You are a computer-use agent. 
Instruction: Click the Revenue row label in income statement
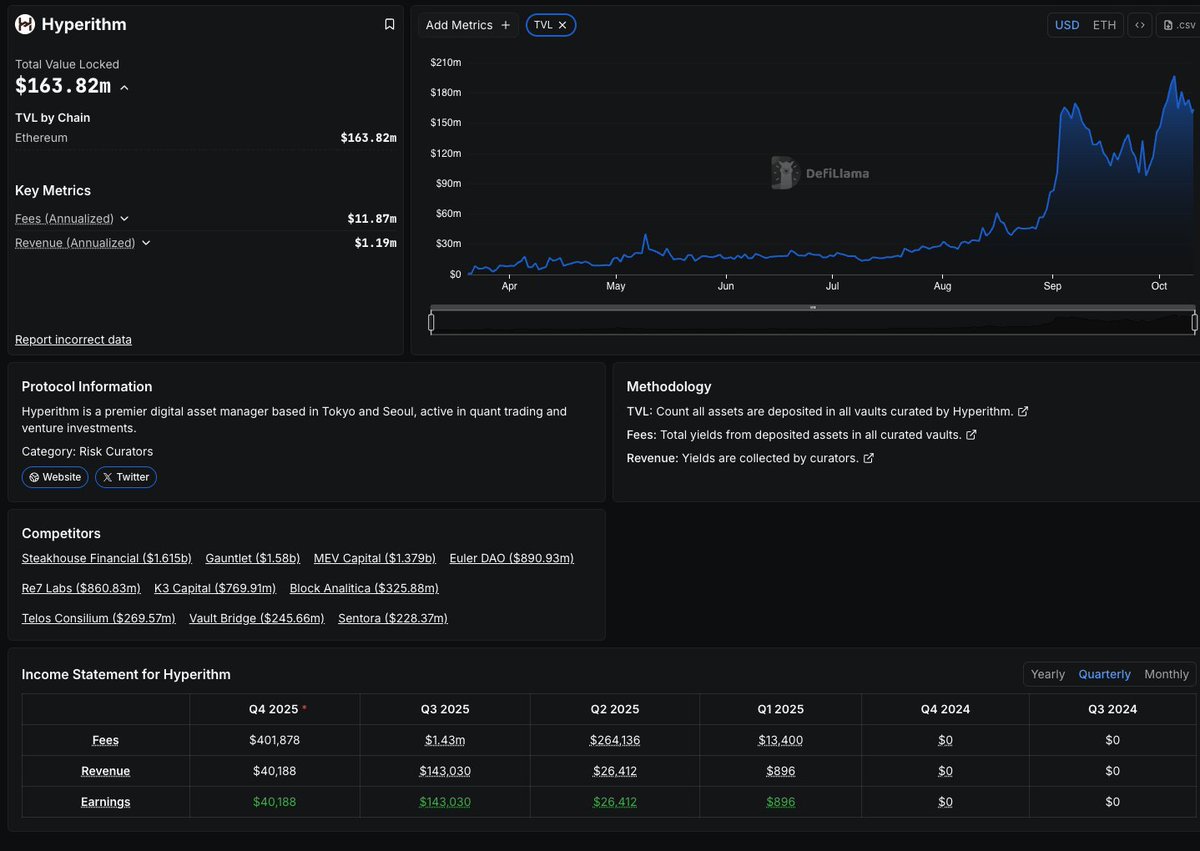tap(105, 771)
